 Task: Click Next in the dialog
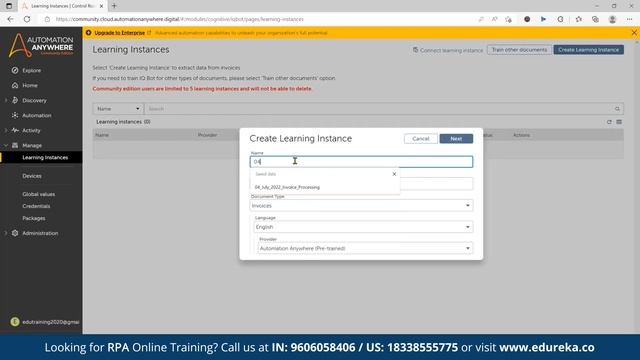pos(456,139)
